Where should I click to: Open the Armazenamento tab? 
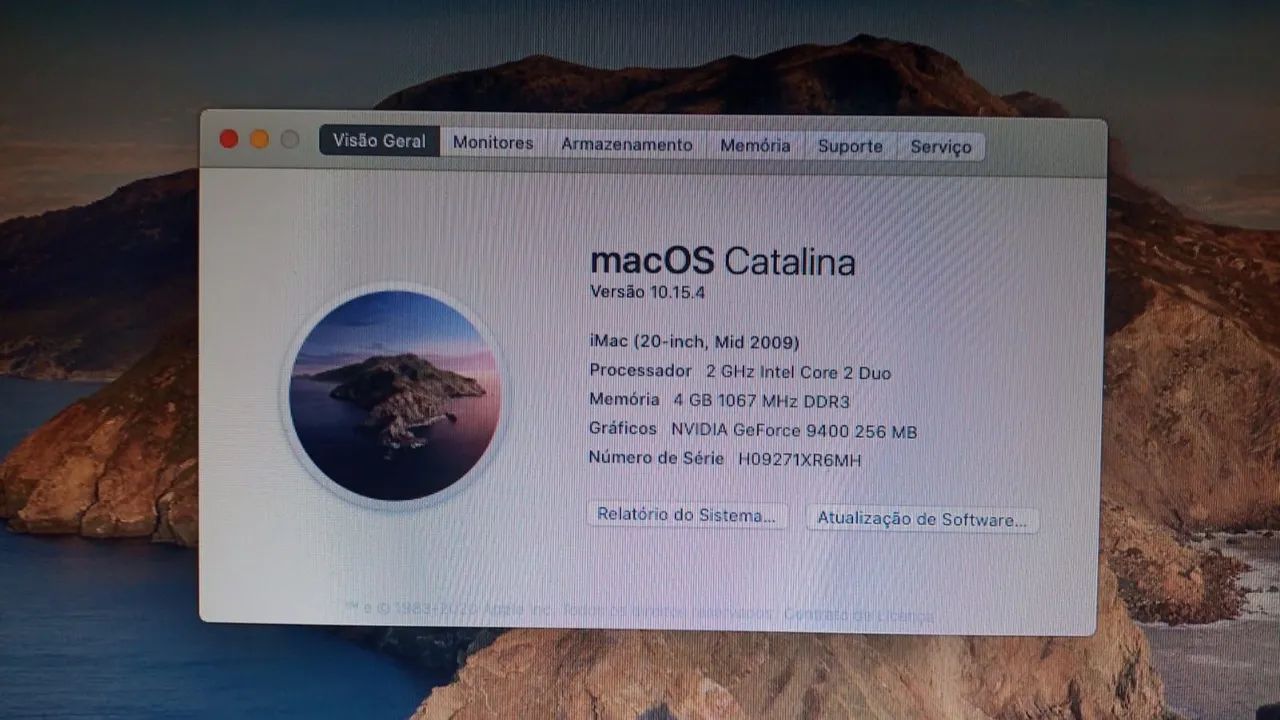tap(626, 144)
